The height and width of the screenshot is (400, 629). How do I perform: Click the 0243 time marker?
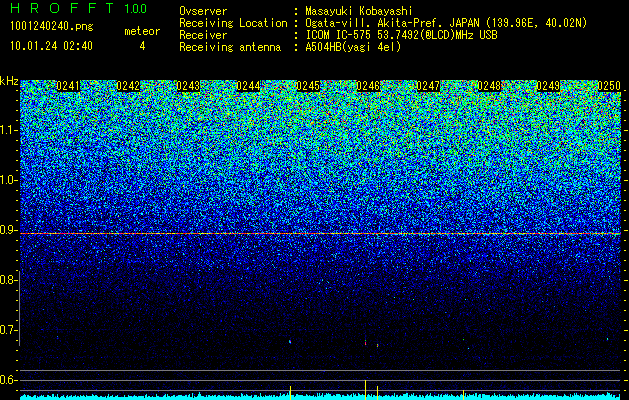188,86
